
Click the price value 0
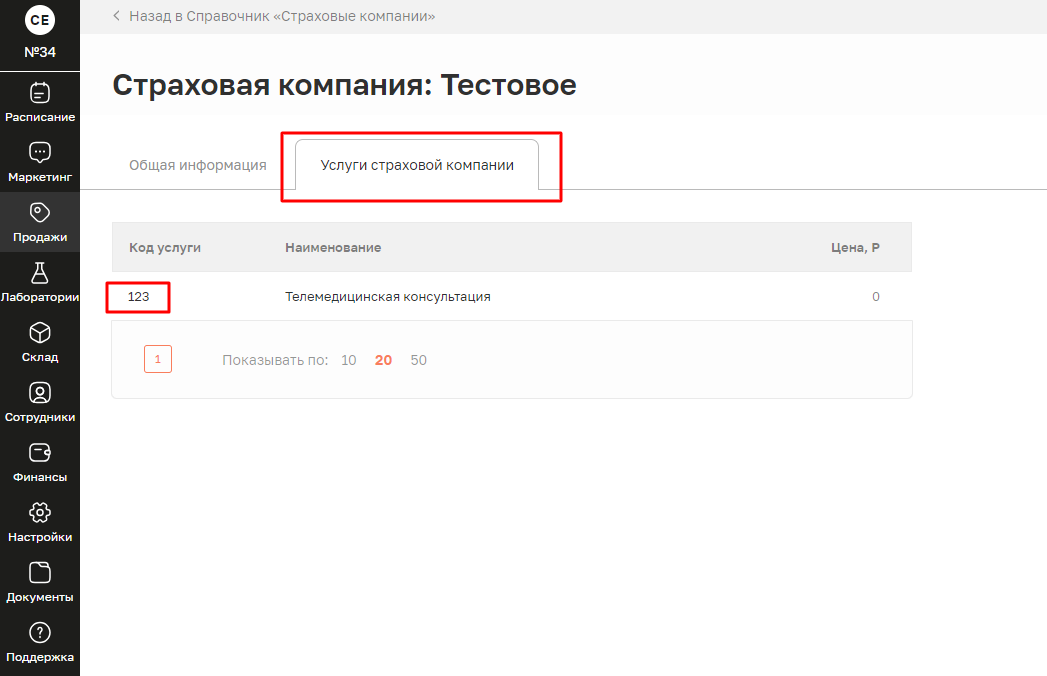[x=875, y=297]
